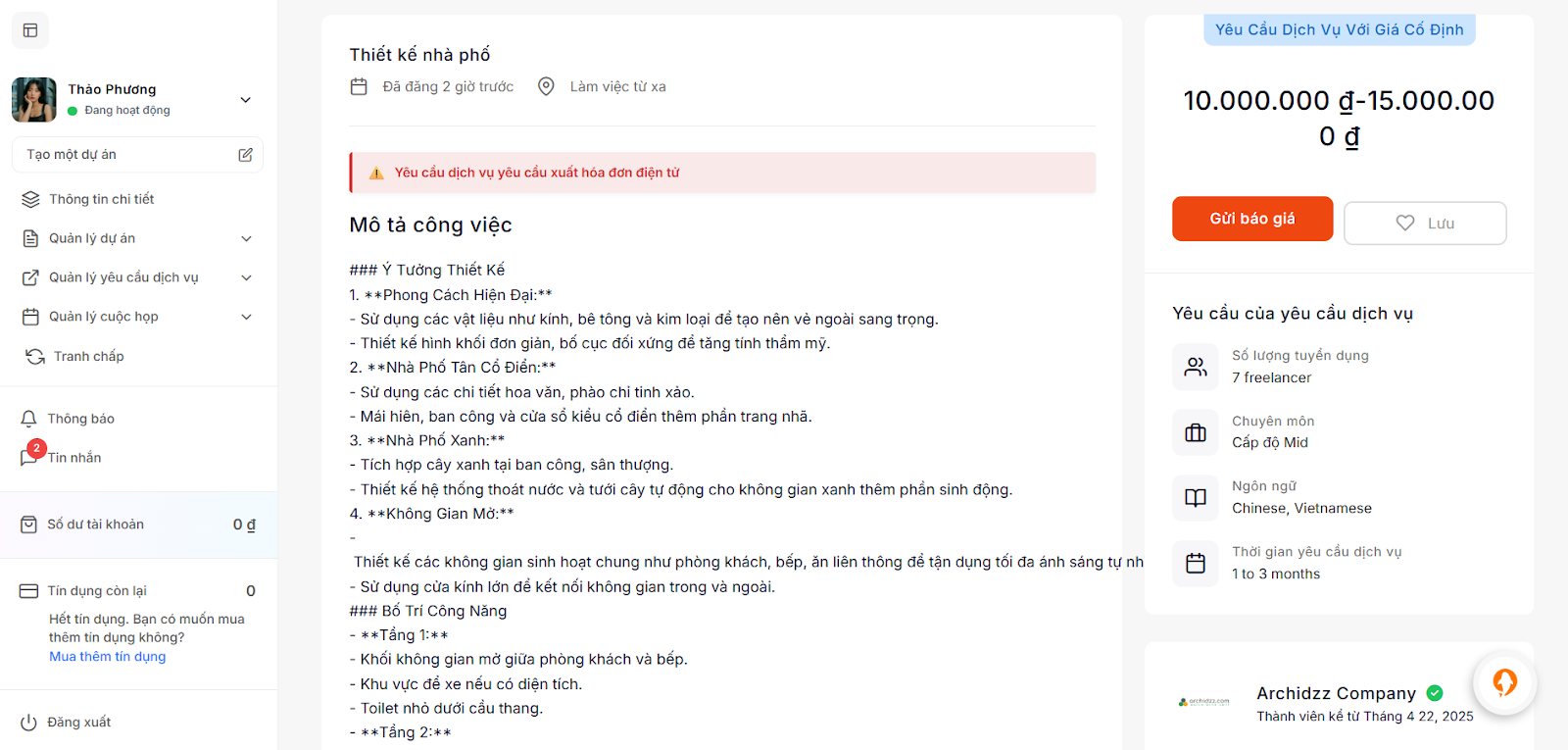Screen dimensions: 1568x750
Task: Select the Tranh chấp menu item
Action: tap(89, 356)
